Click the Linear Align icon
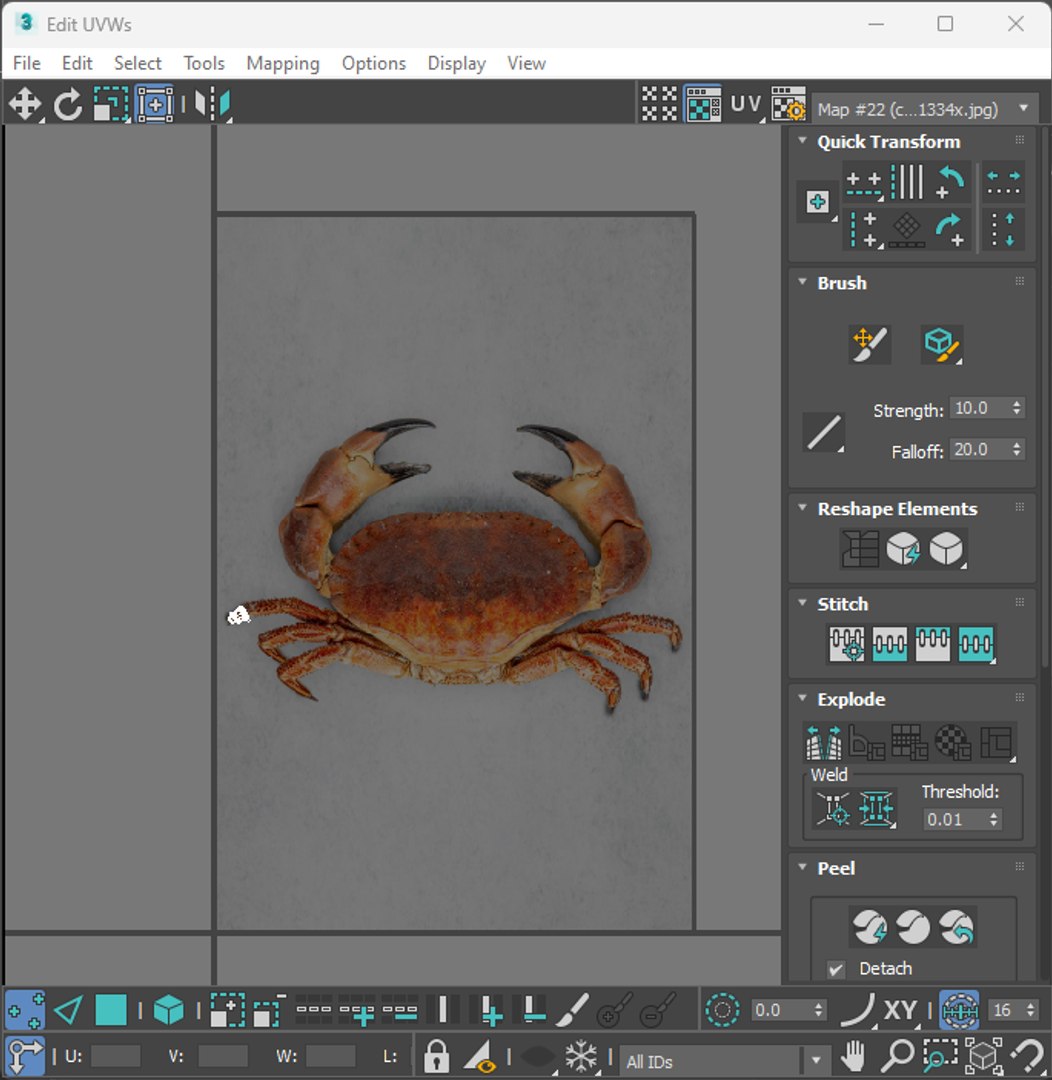This screenshot has height=1080, width=1052. [x=907, y=183]
